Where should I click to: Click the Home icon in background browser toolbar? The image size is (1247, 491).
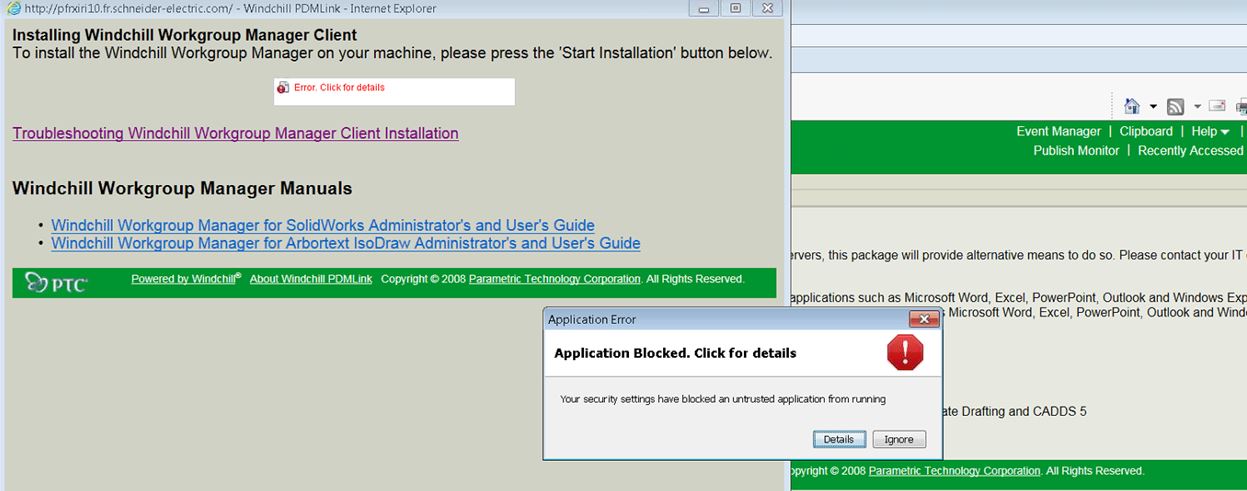click(x=1133, y=106)
